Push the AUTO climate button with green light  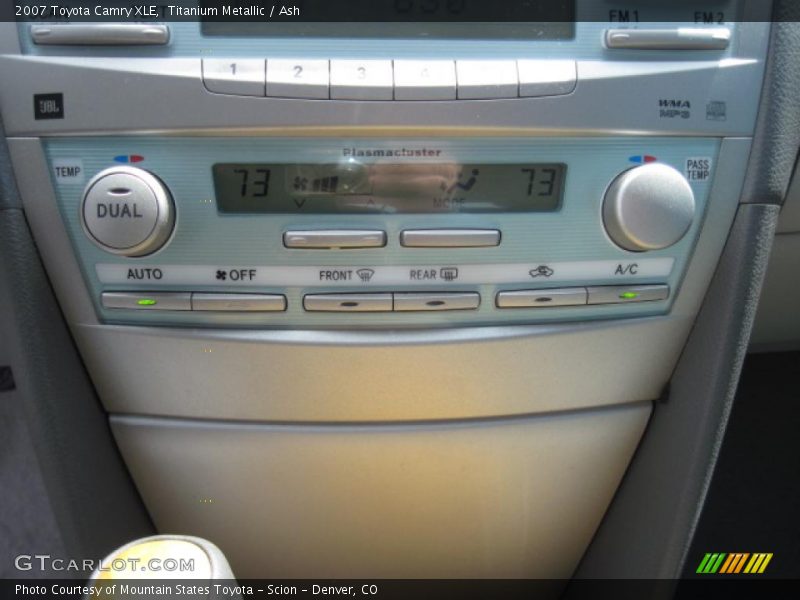[x=147, y=301]
